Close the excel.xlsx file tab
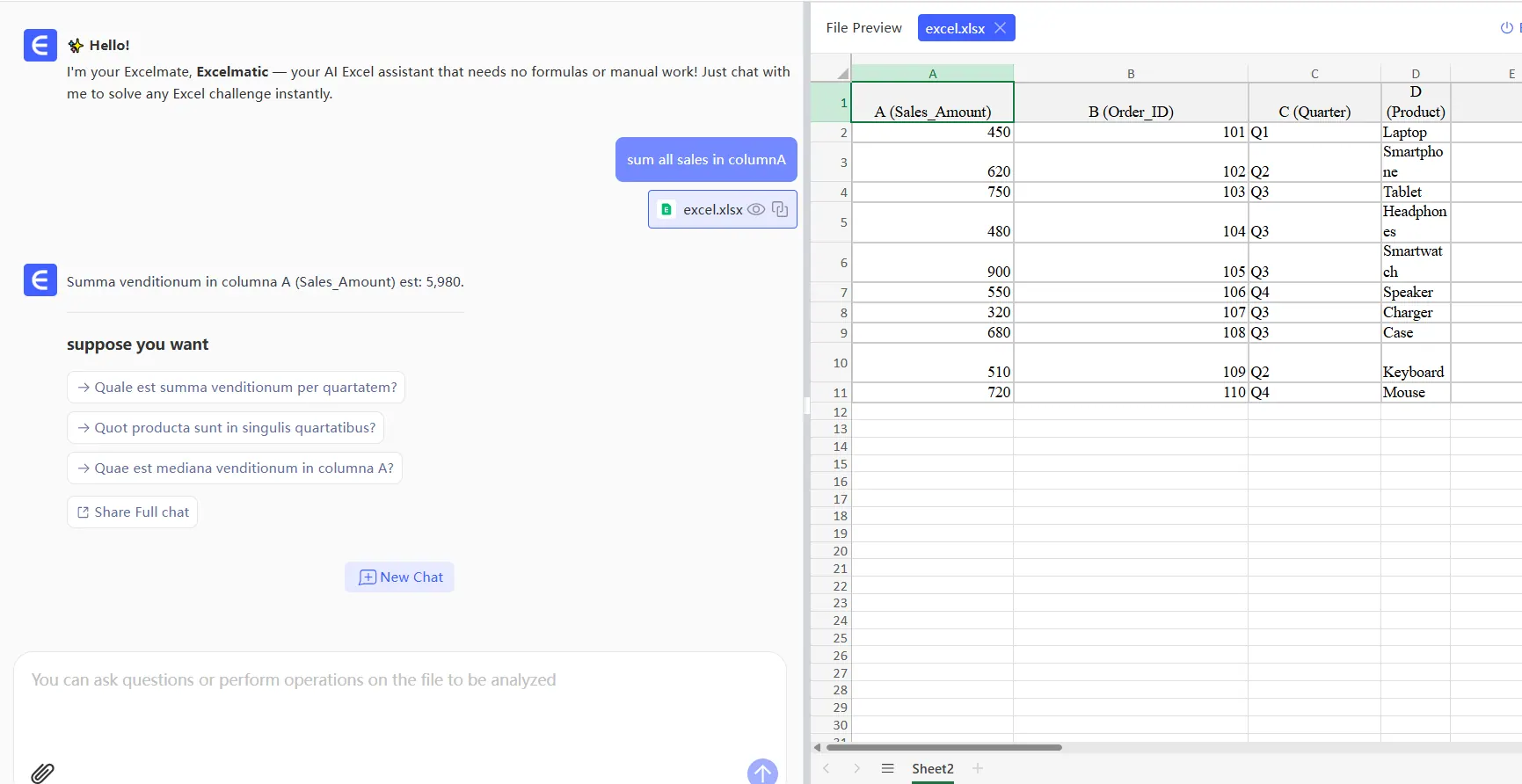Screen dimensions: 1522x784 coord(1000,28)
